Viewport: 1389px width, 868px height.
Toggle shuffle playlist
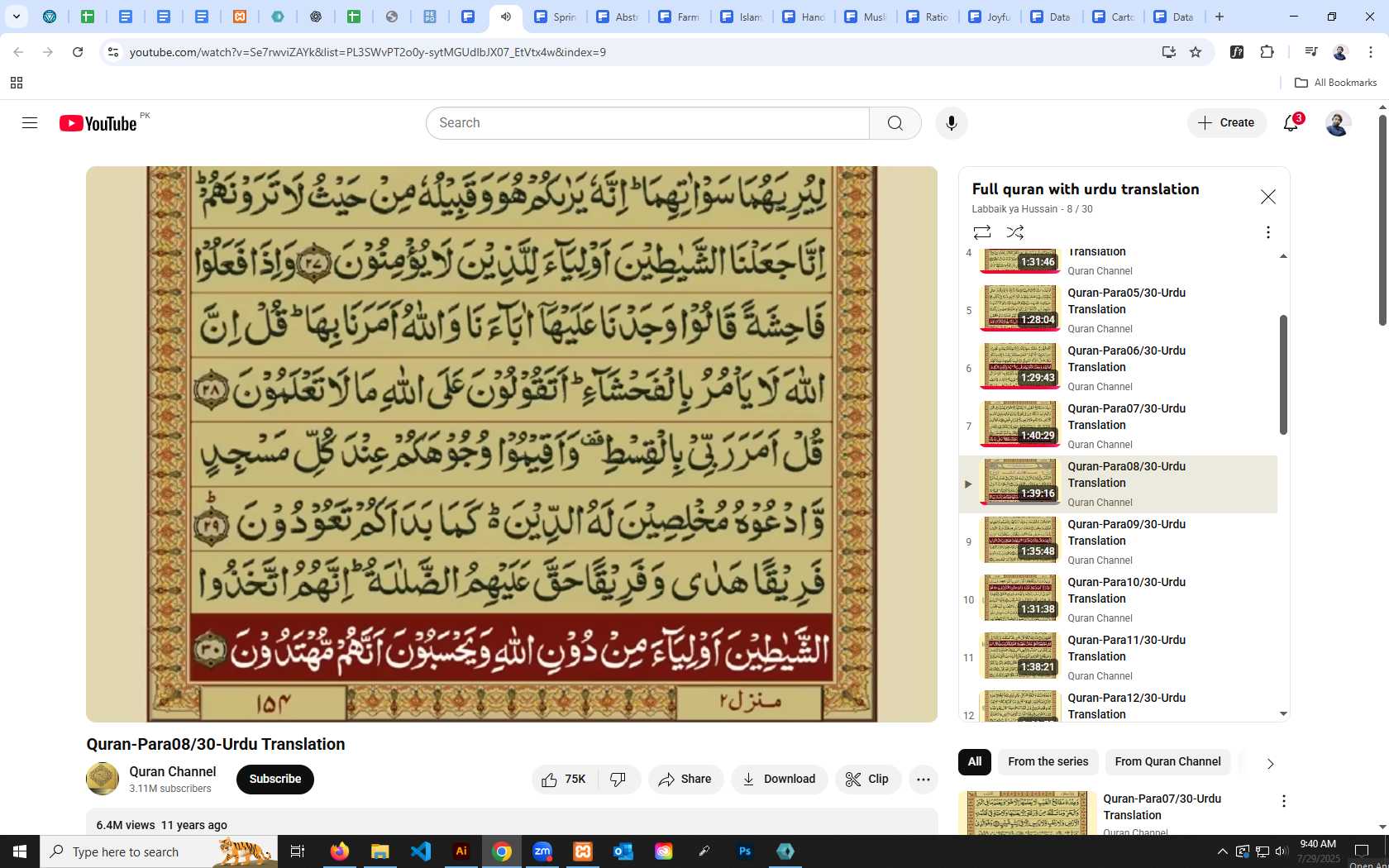pyautogui.click(x=1015, y=232)
